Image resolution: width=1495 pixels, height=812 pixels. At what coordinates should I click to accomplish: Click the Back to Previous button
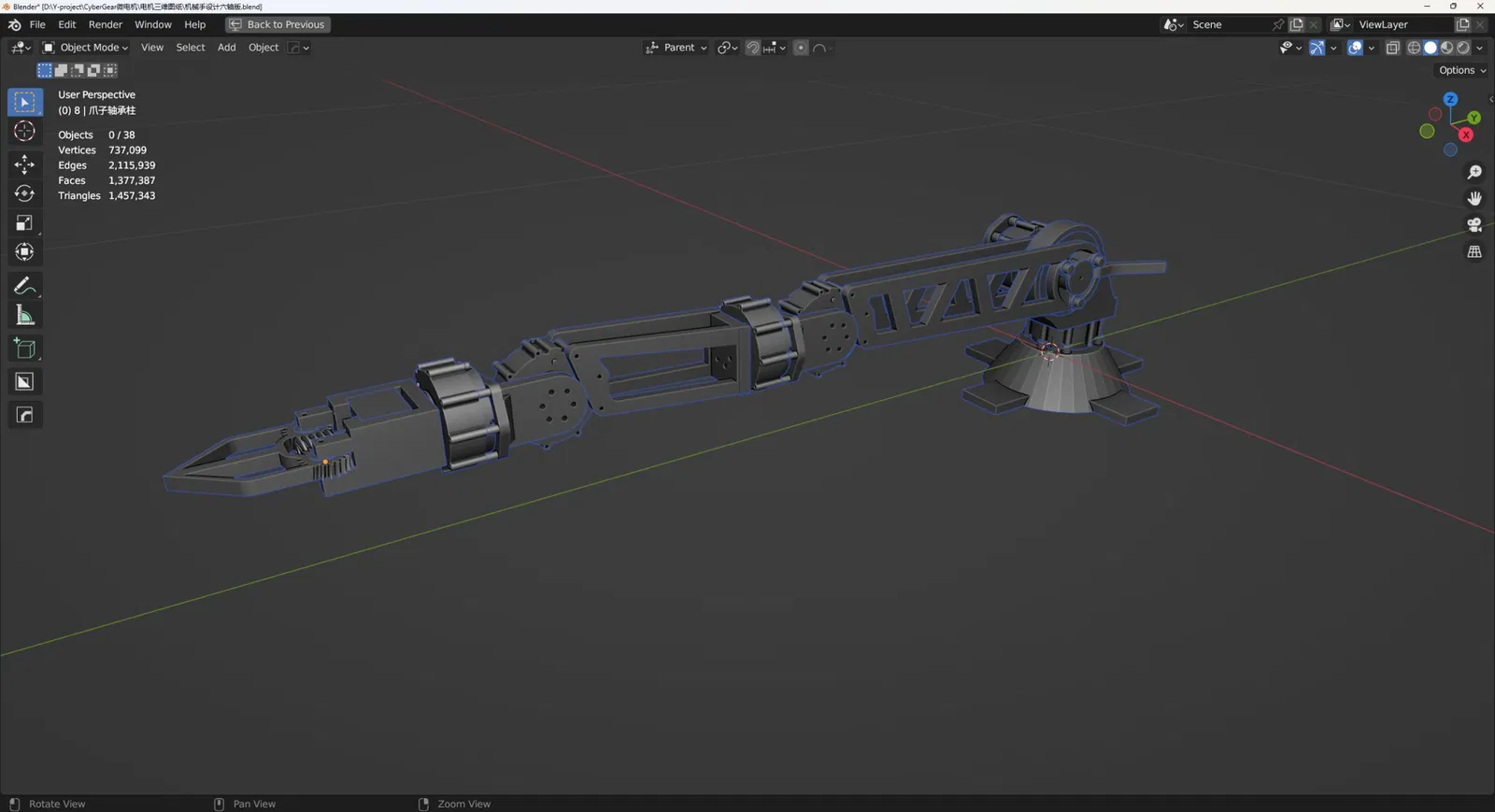coord(278,24)
